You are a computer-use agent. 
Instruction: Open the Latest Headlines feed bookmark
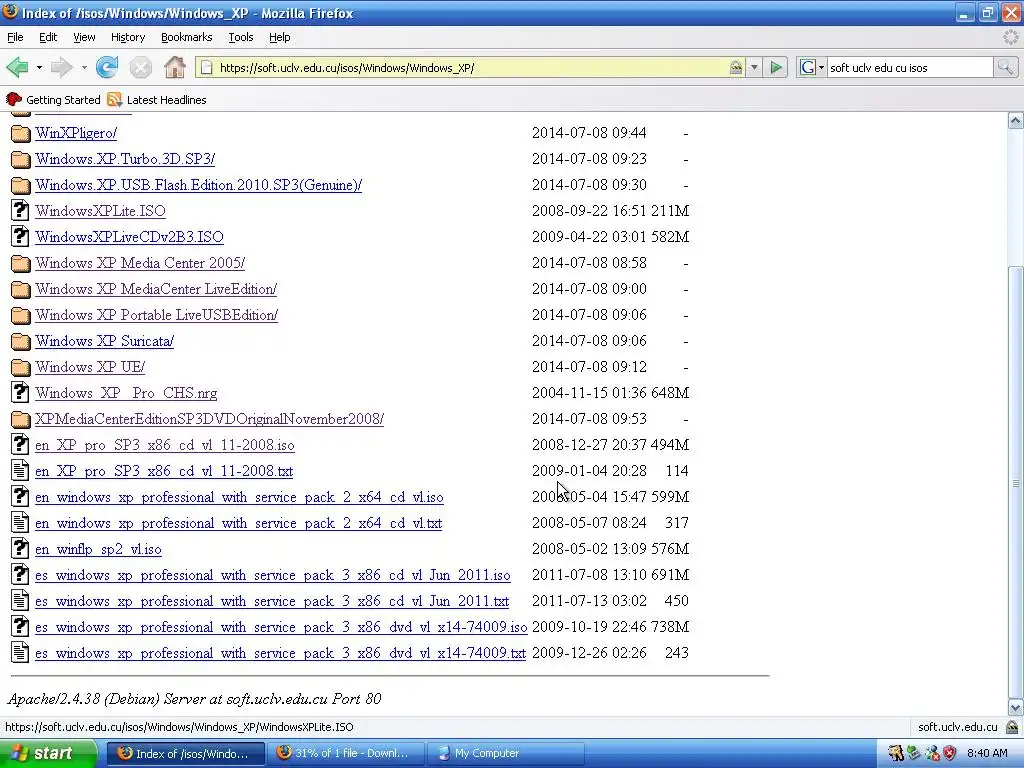(x=157, y=99)
